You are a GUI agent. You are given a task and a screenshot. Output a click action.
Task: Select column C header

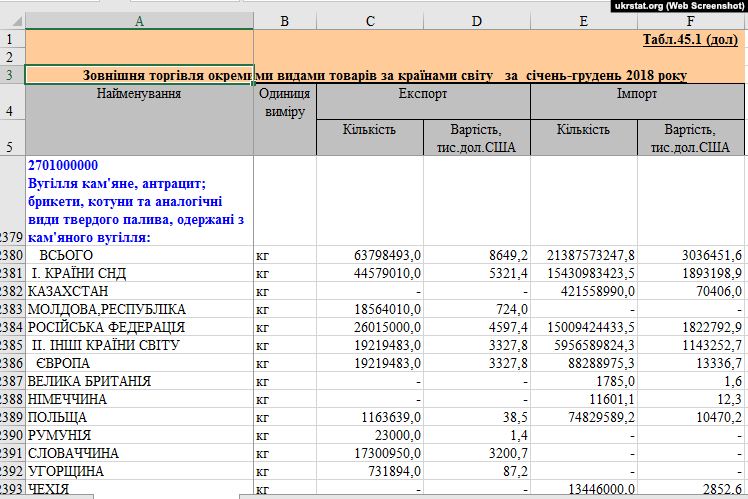pyautogui.click(x=370, y=21)
